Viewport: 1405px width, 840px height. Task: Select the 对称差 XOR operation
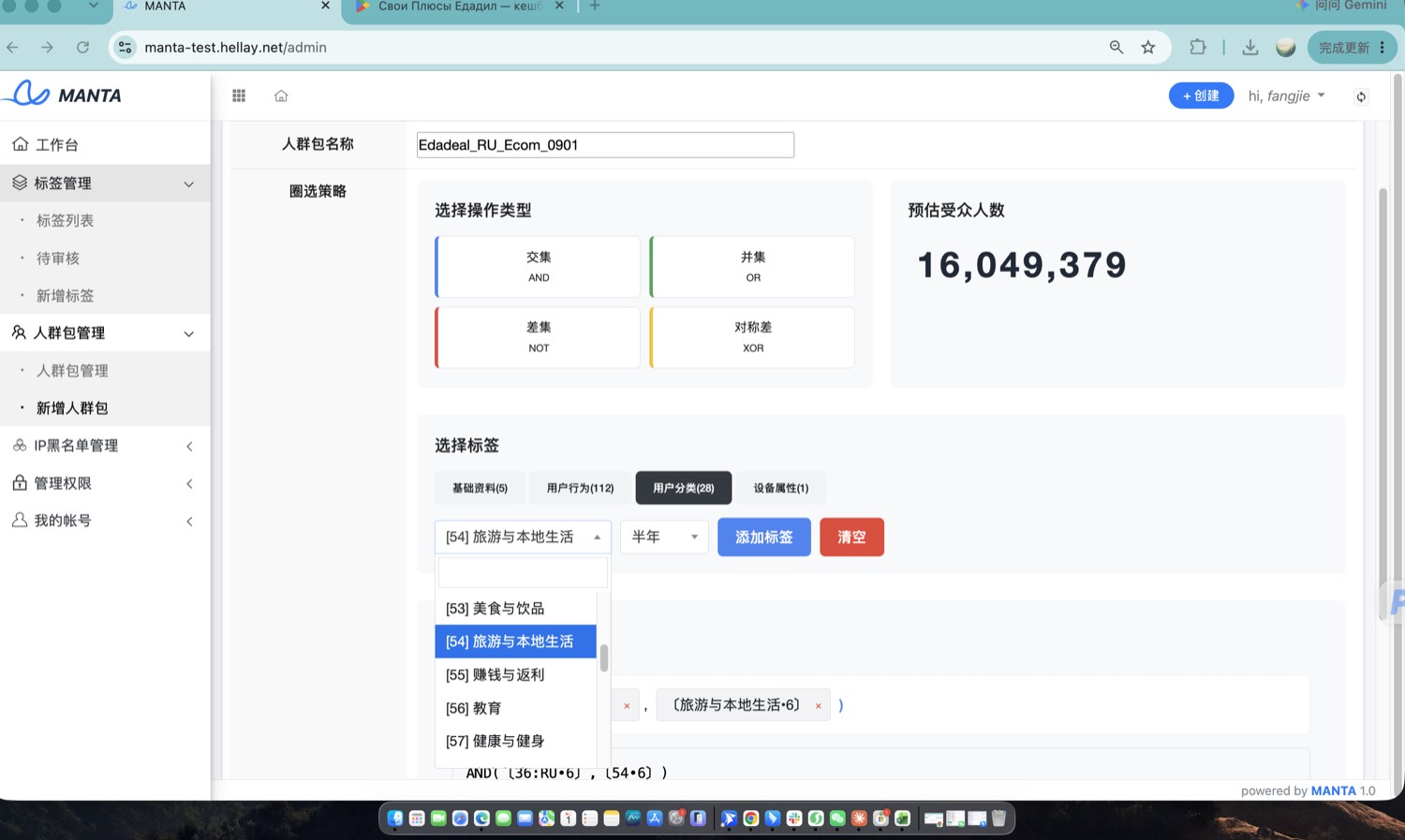[x=753, y=337]
